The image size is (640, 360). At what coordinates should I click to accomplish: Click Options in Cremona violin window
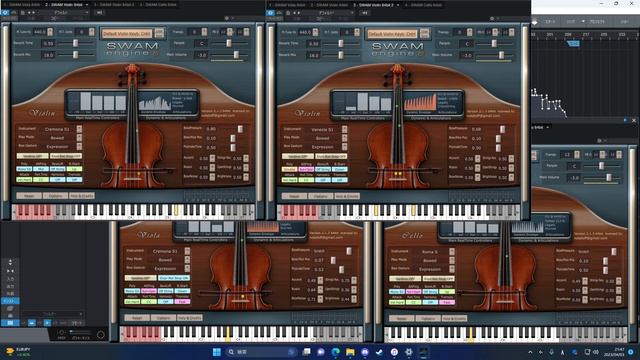pyautogui.click(x=55, y=196)
